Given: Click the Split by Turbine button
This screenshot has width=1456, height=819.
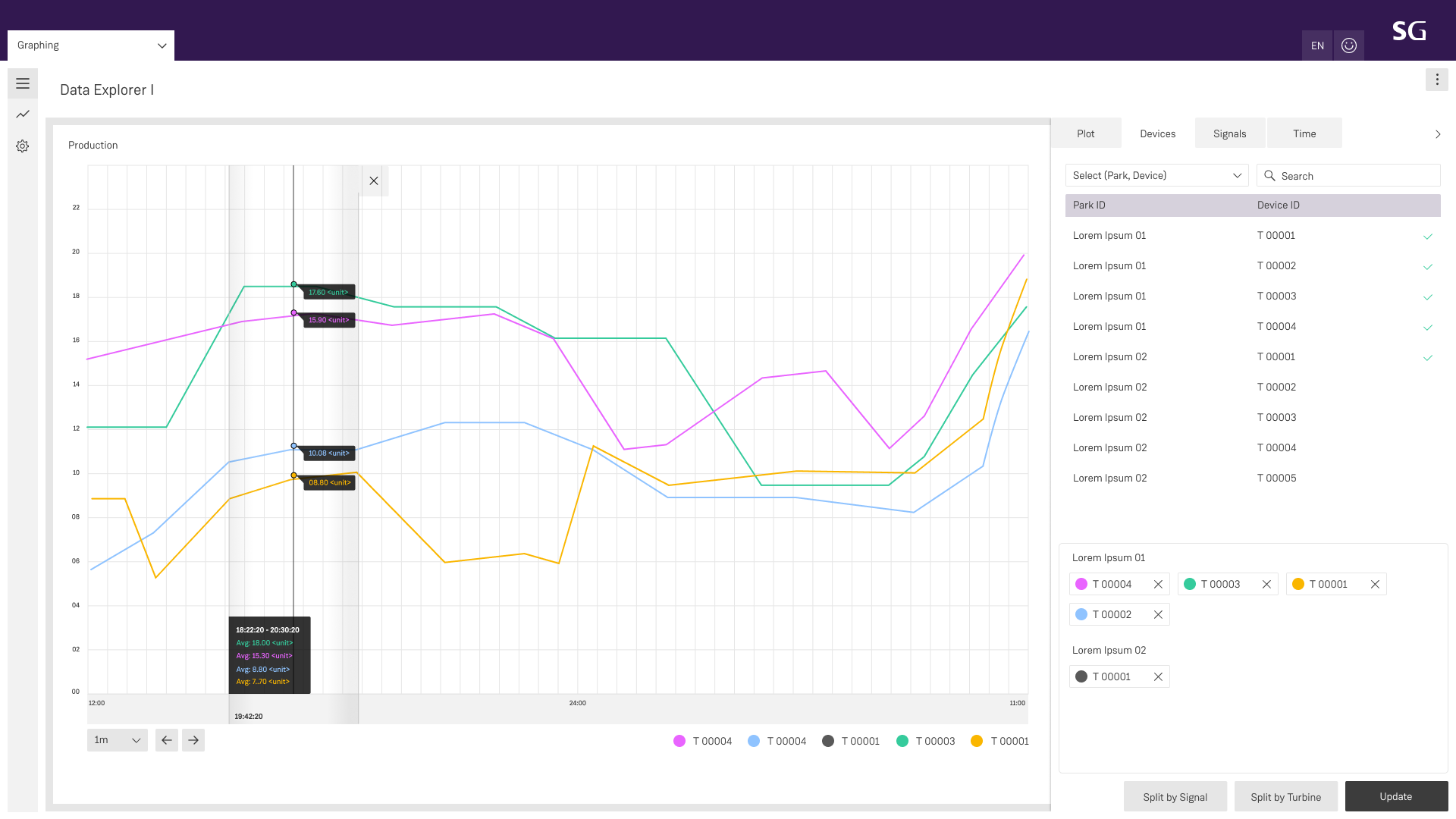Looking at the screenshot, I should (x=1286, y=796).
